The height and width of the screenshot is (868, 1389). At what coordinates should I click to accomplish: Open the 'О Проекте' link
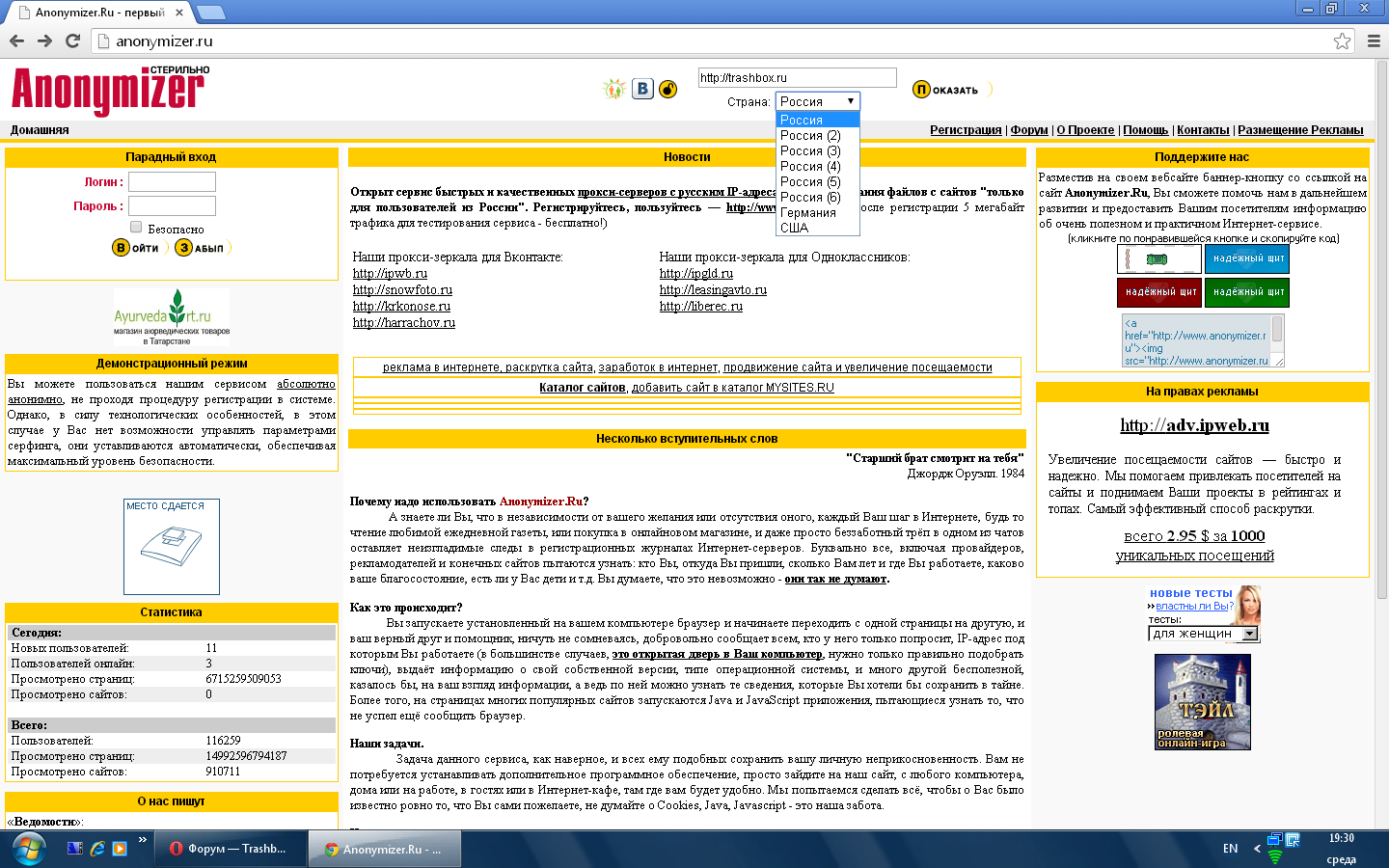coord(1085,130)
